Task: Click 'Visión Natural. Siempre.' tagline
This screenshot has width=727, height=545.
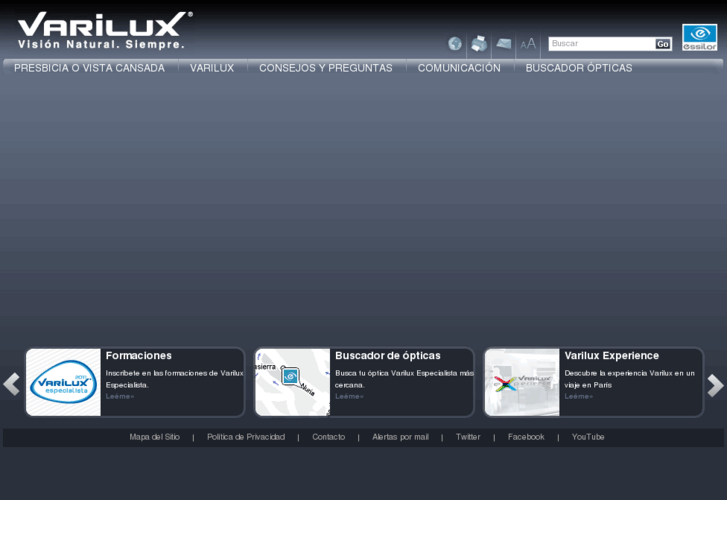Action: click(101, 45)
